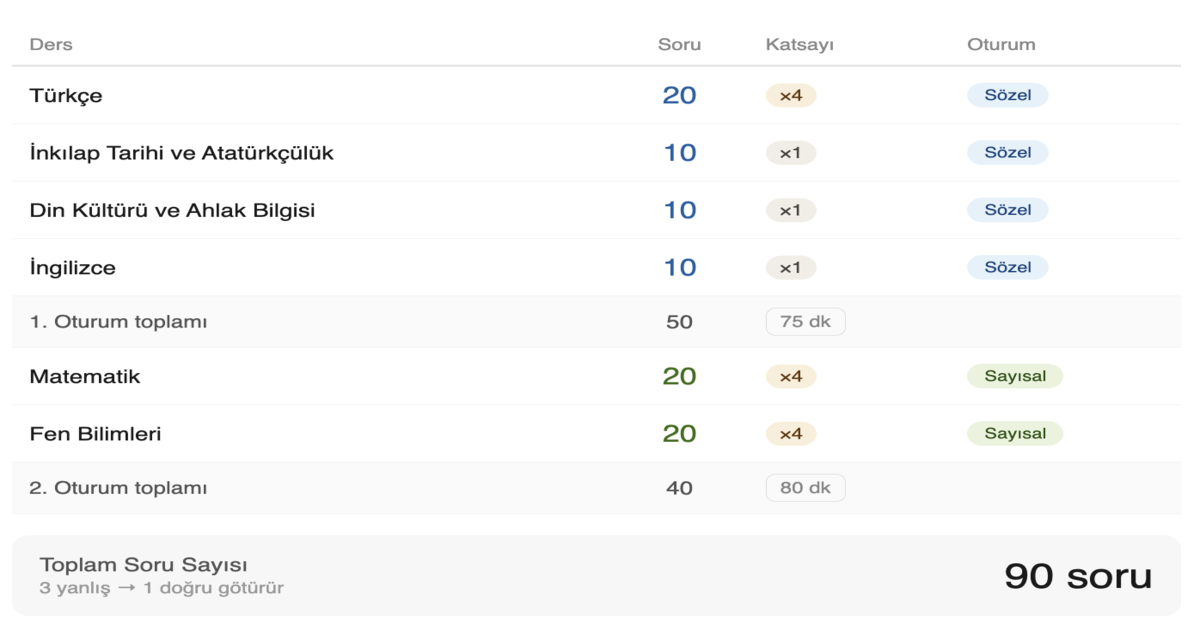
Task: Click the Sözel tag for Türkçe
Action: (x=1007, y=96)
